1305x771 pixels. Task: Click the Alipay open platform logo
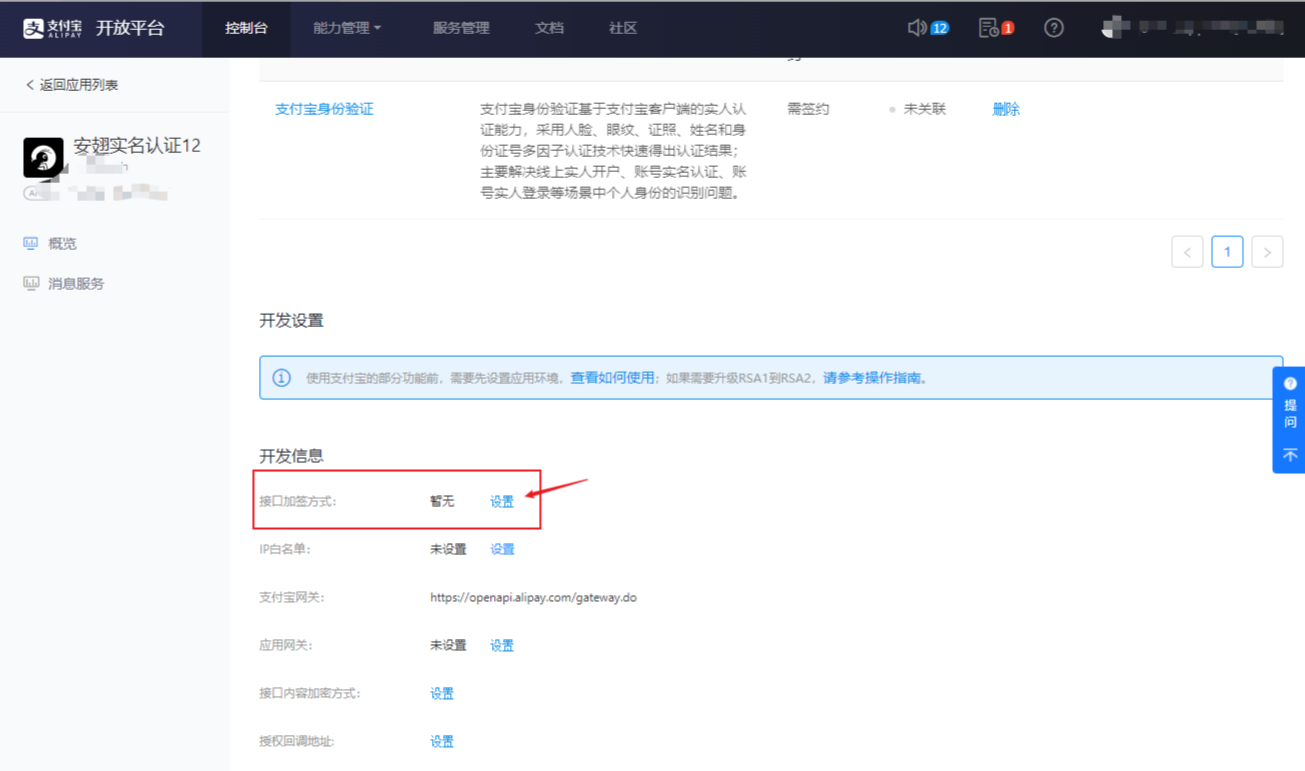tap(93, 28)
